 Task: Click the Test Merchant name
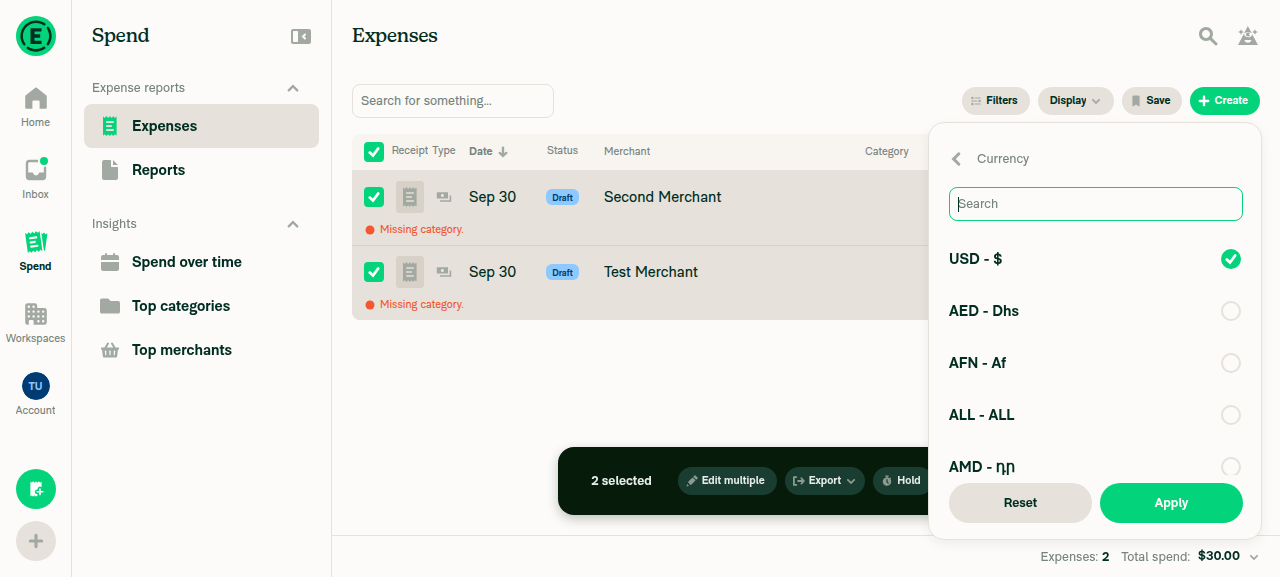[651, 272]
